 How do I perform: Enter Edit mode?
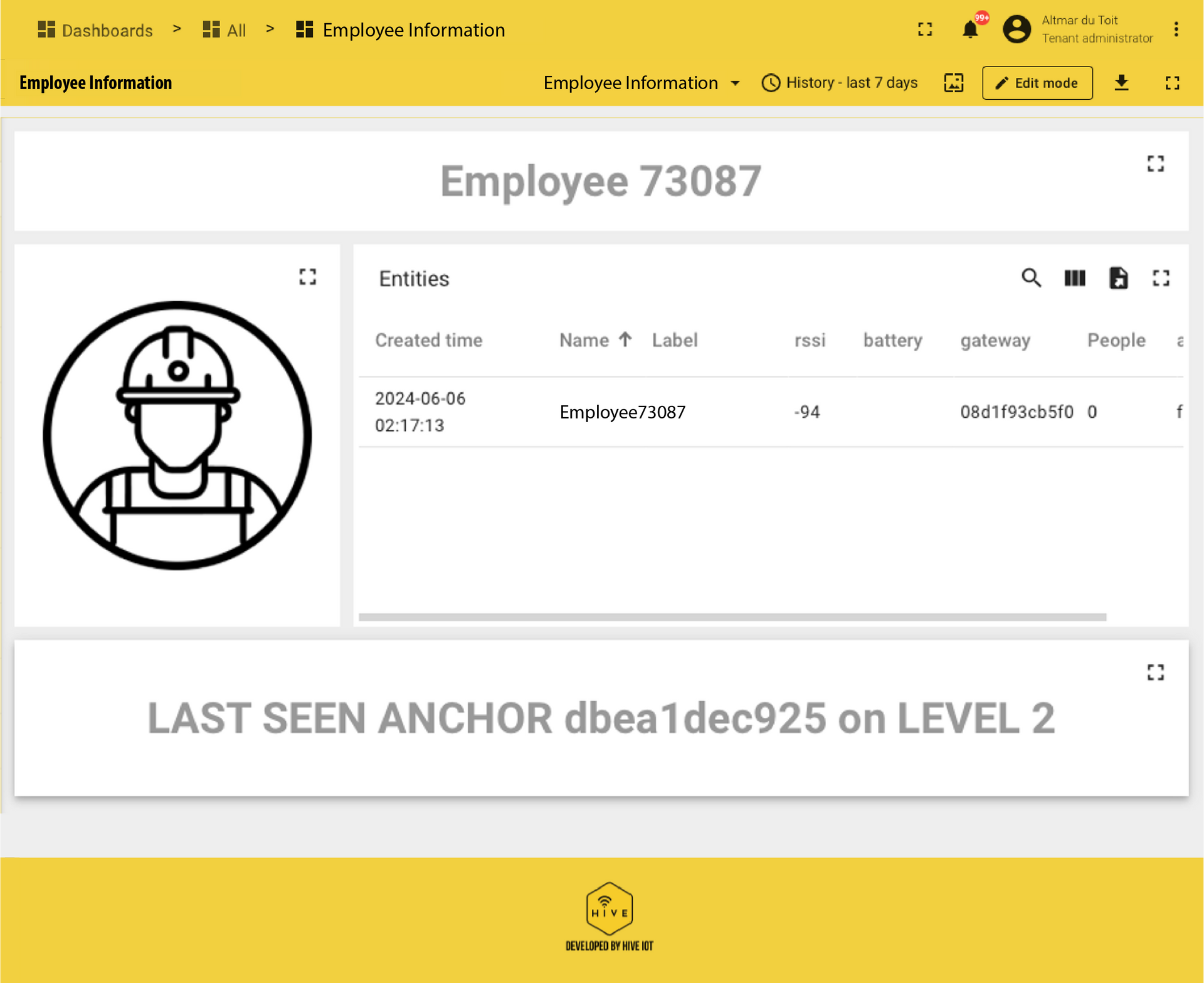pos(1037,82)
